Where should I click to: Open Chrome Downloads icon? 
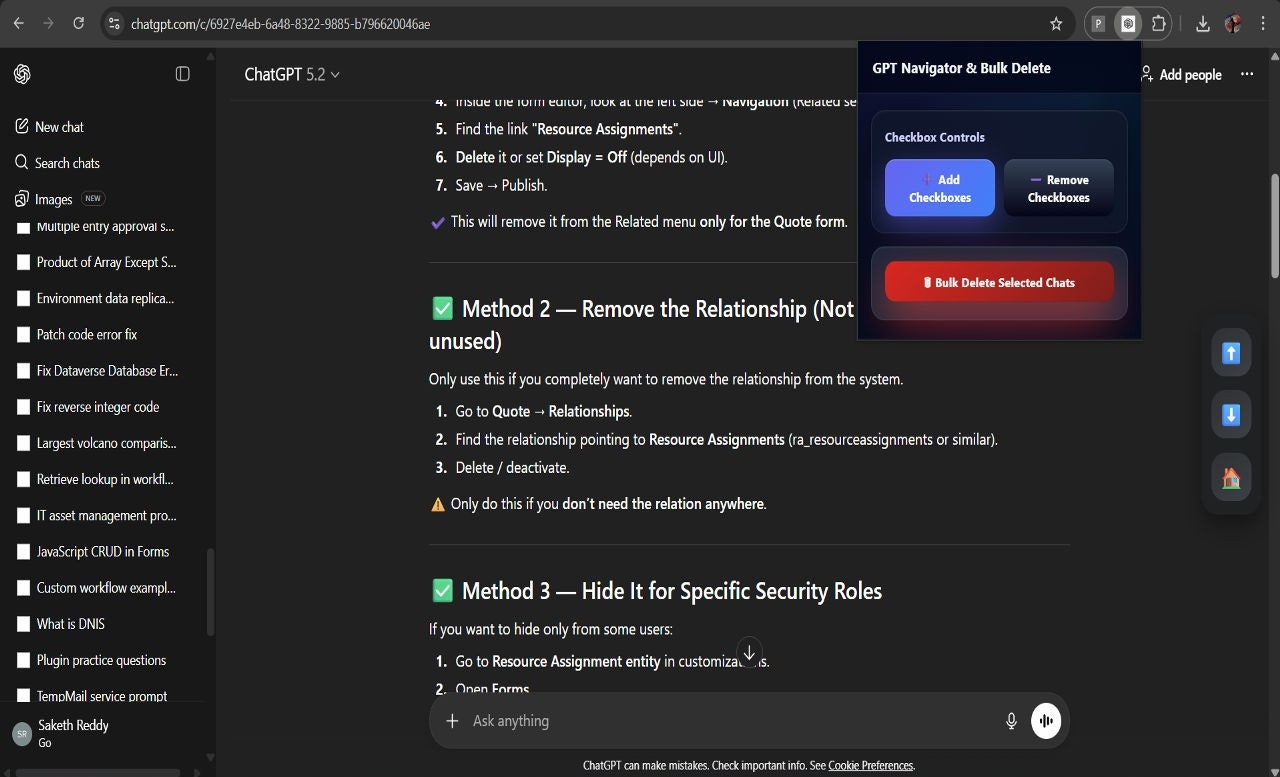pyautogui.click(x=1204, y=23)
